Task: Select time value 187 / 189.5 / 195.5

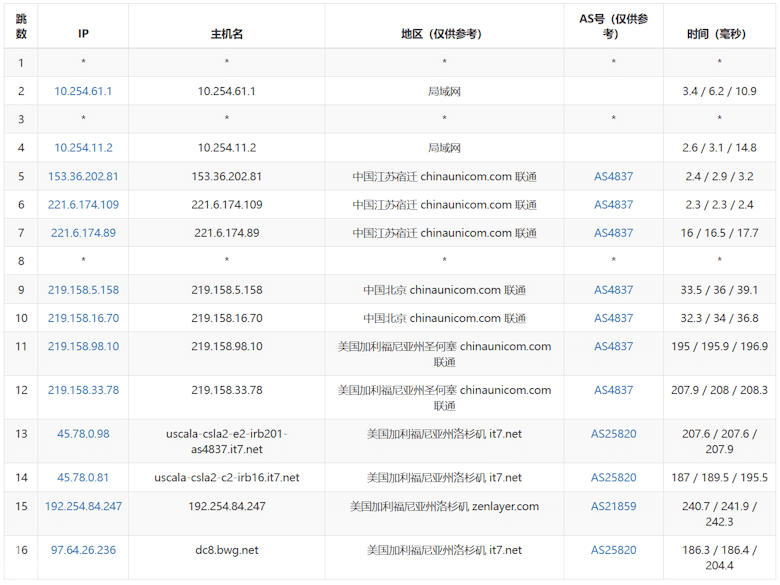Action: pos(719,478)
